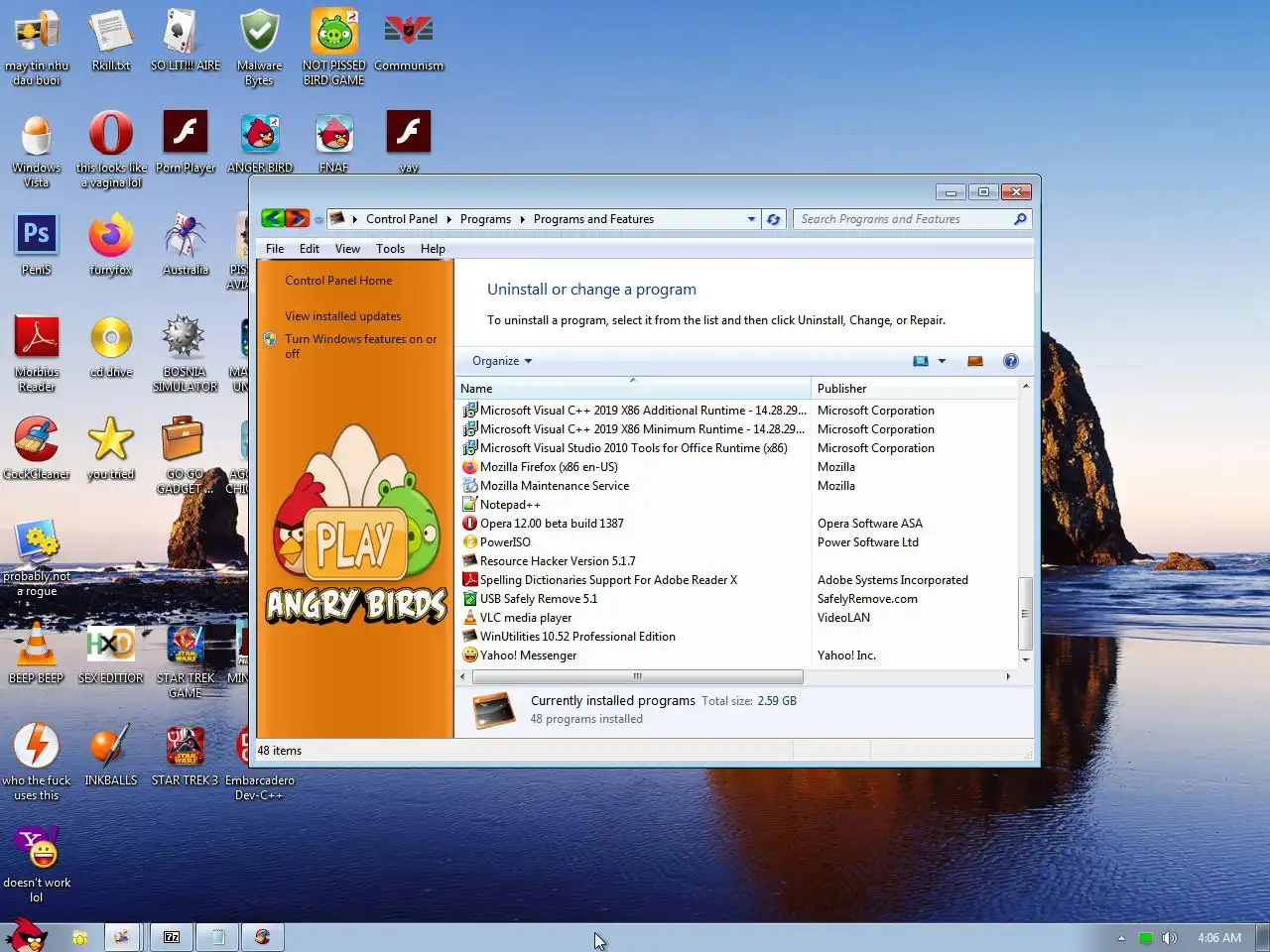This screenshot has width=1270, height=952.
Task: Click the horizontal scrollbar thumb in program list
Action: tap(638, 676)
